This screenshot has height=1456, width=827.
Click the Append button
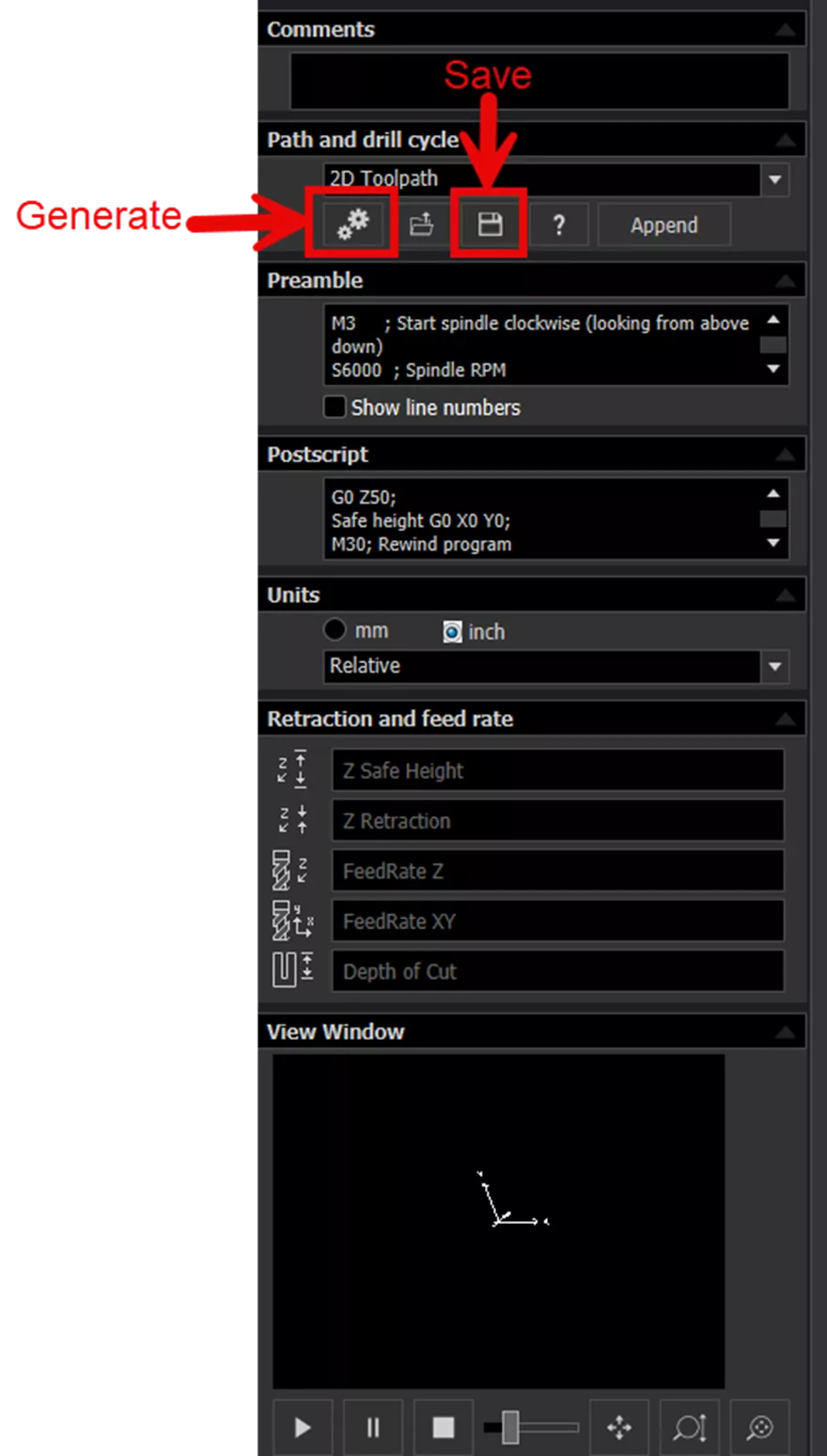(663, 225)
